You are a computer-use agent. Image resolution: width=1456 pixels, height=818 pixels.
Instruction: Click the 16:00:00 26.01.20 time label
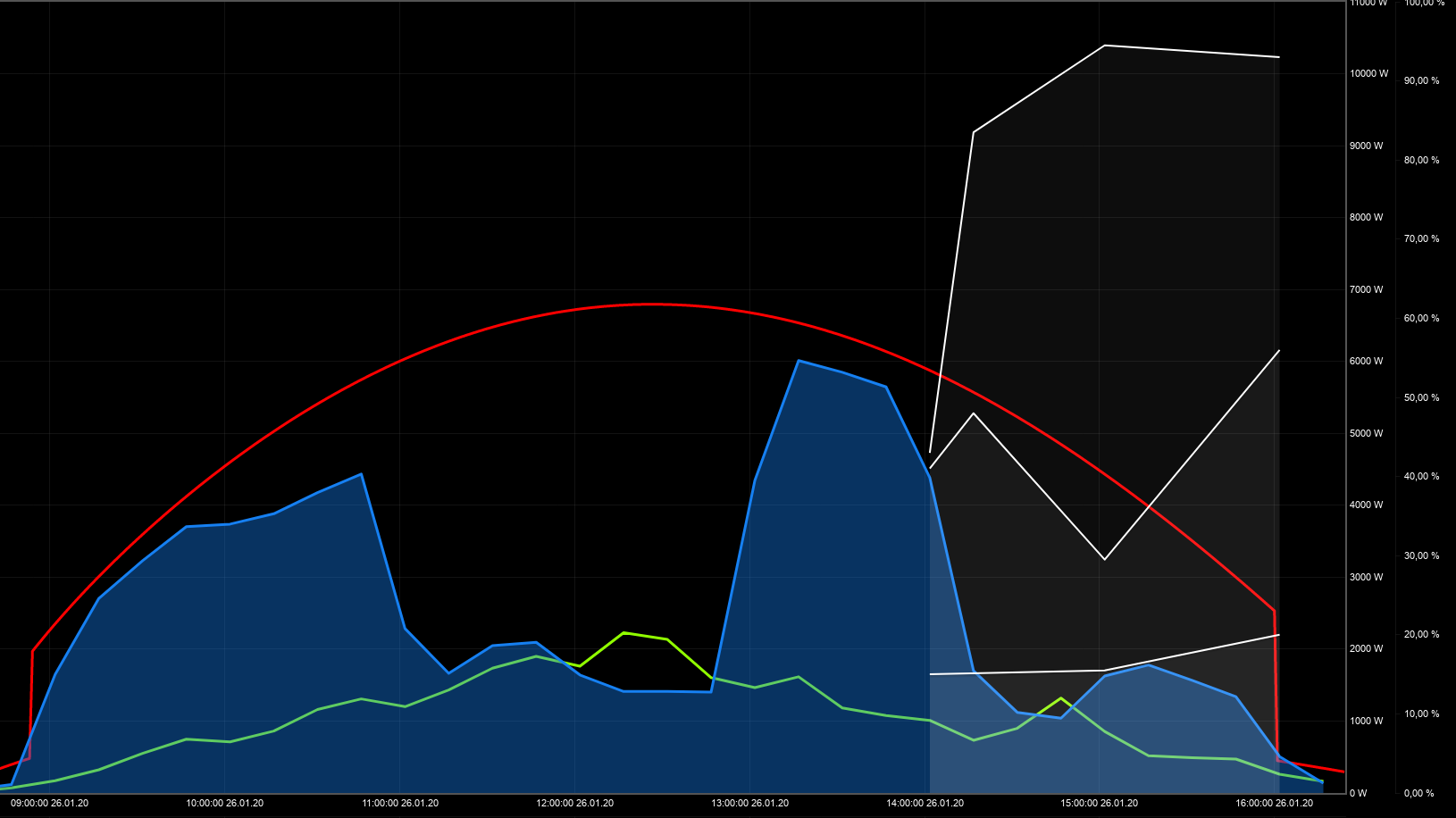pos(1275,804)
